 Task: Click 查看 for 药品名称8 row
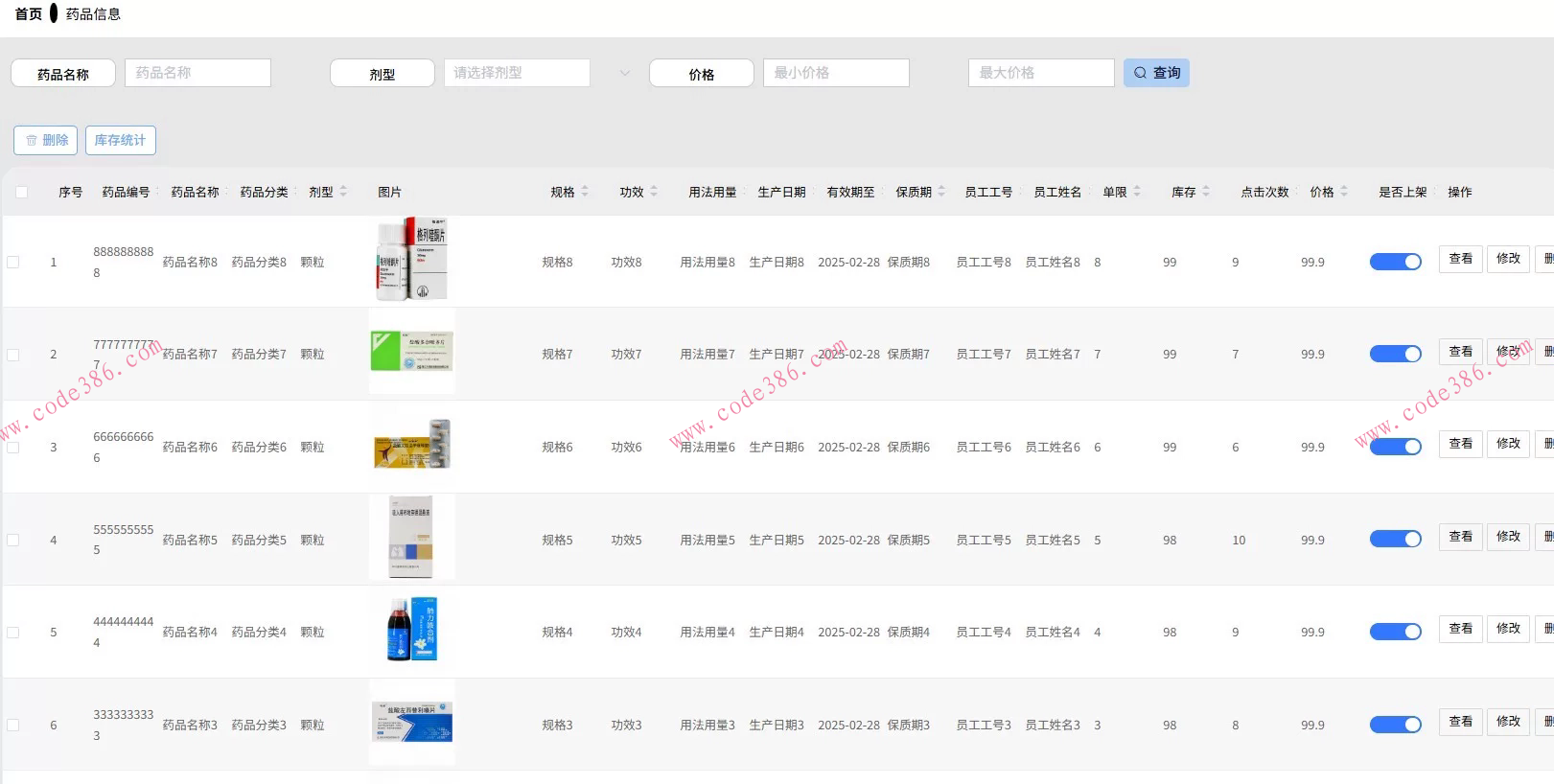click(1460, 259)
